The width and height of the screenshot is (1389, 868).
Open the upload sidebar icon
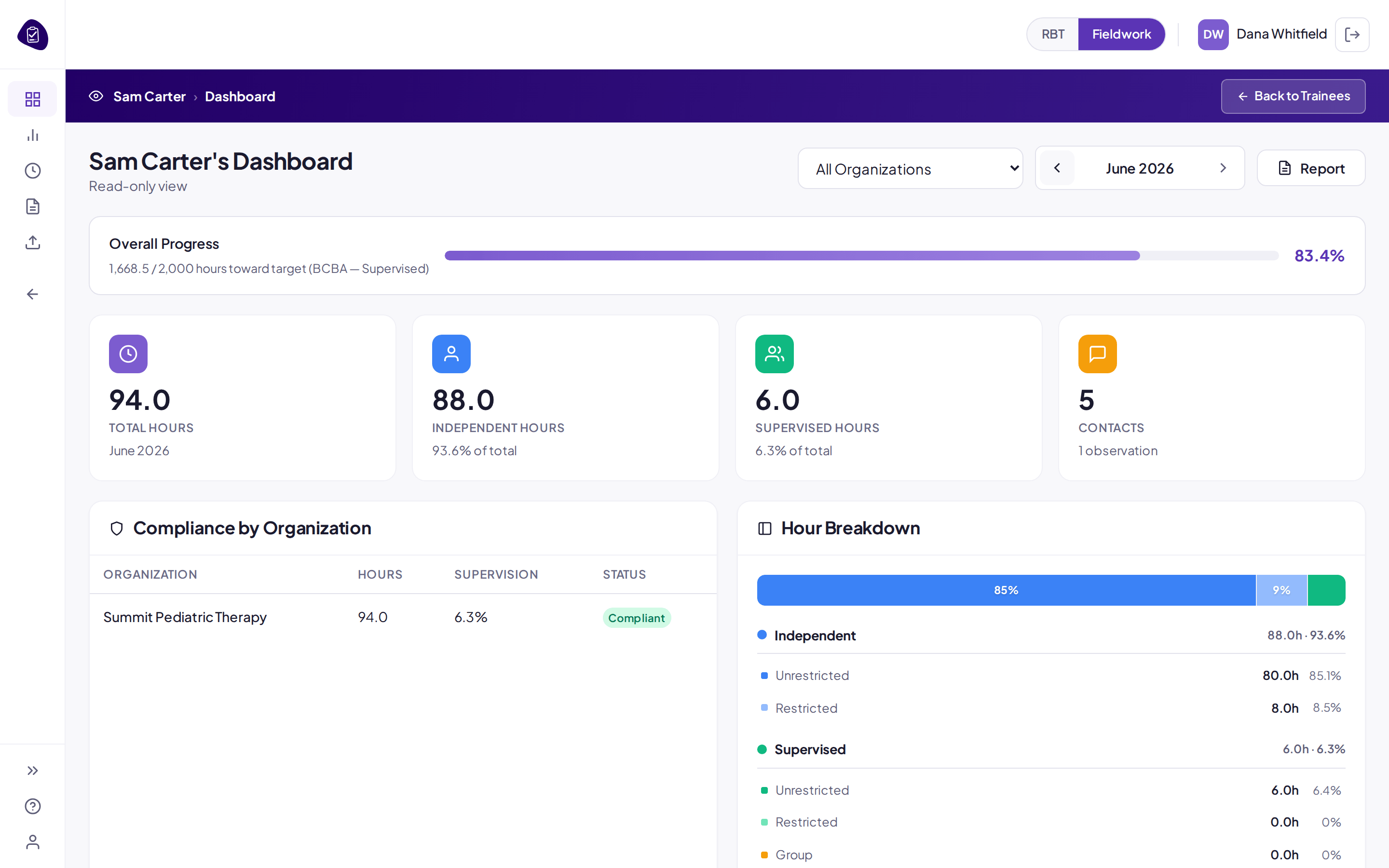33,242
